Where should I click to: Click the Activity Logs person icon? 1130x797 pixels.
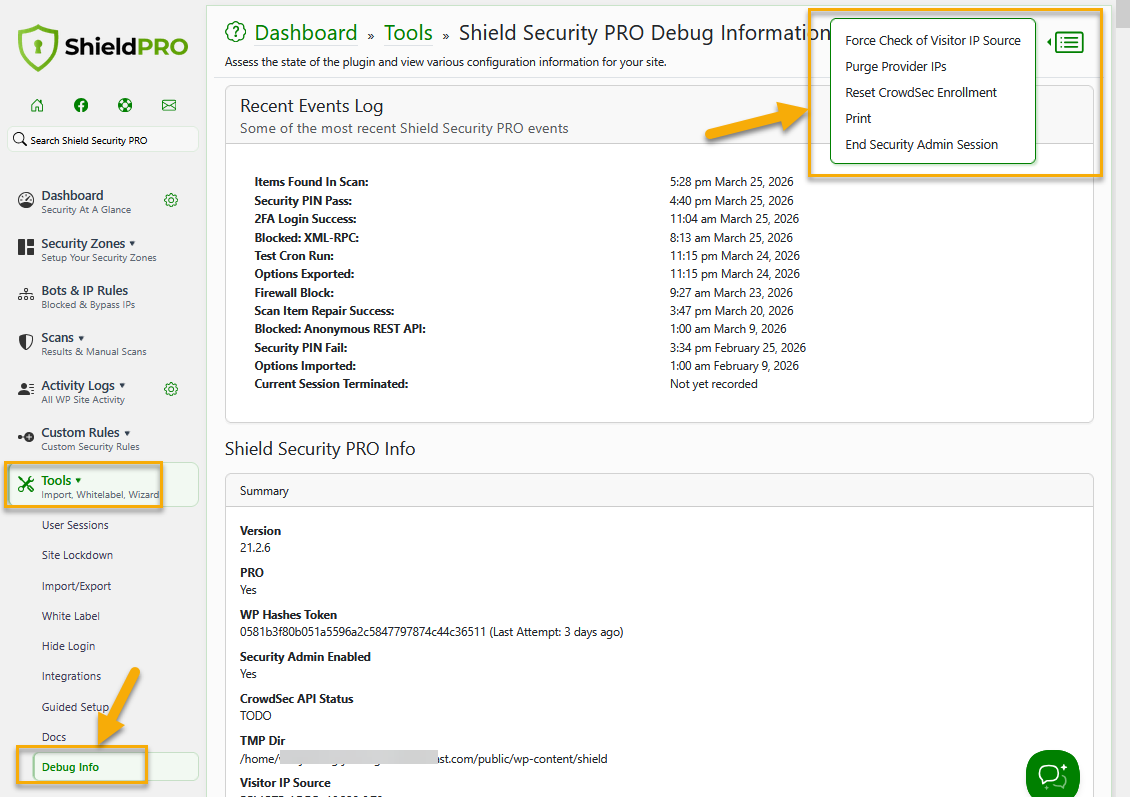(x=26, y=389)
